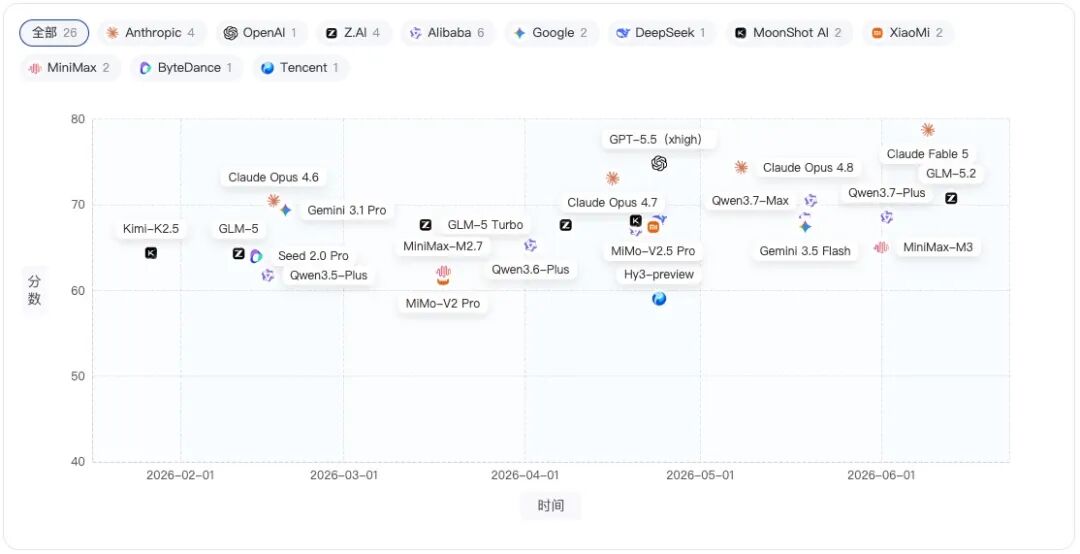
Task: Toggle the Tencent vendor filter
Action: point(300,68)
